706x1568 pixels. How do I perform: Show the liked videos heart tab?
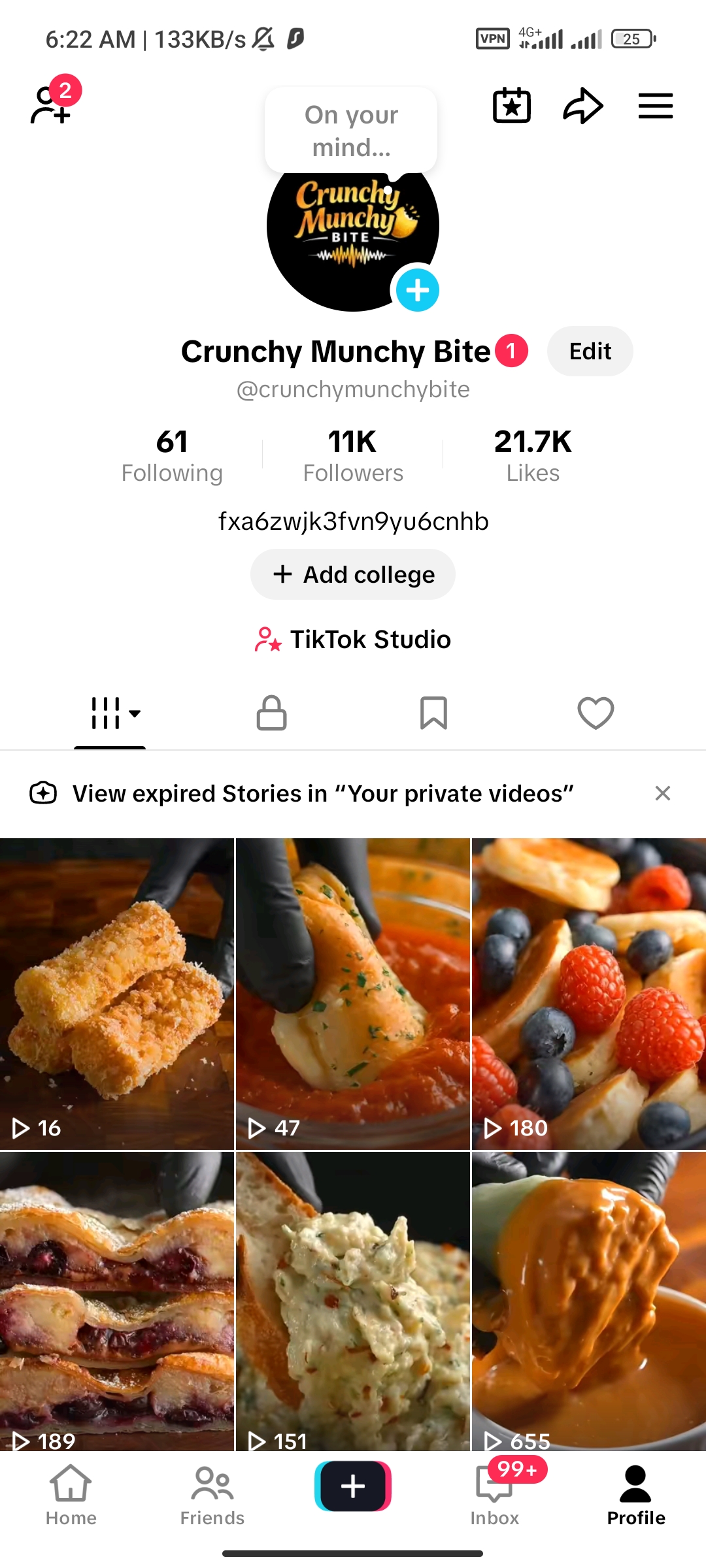click(596, 713)
